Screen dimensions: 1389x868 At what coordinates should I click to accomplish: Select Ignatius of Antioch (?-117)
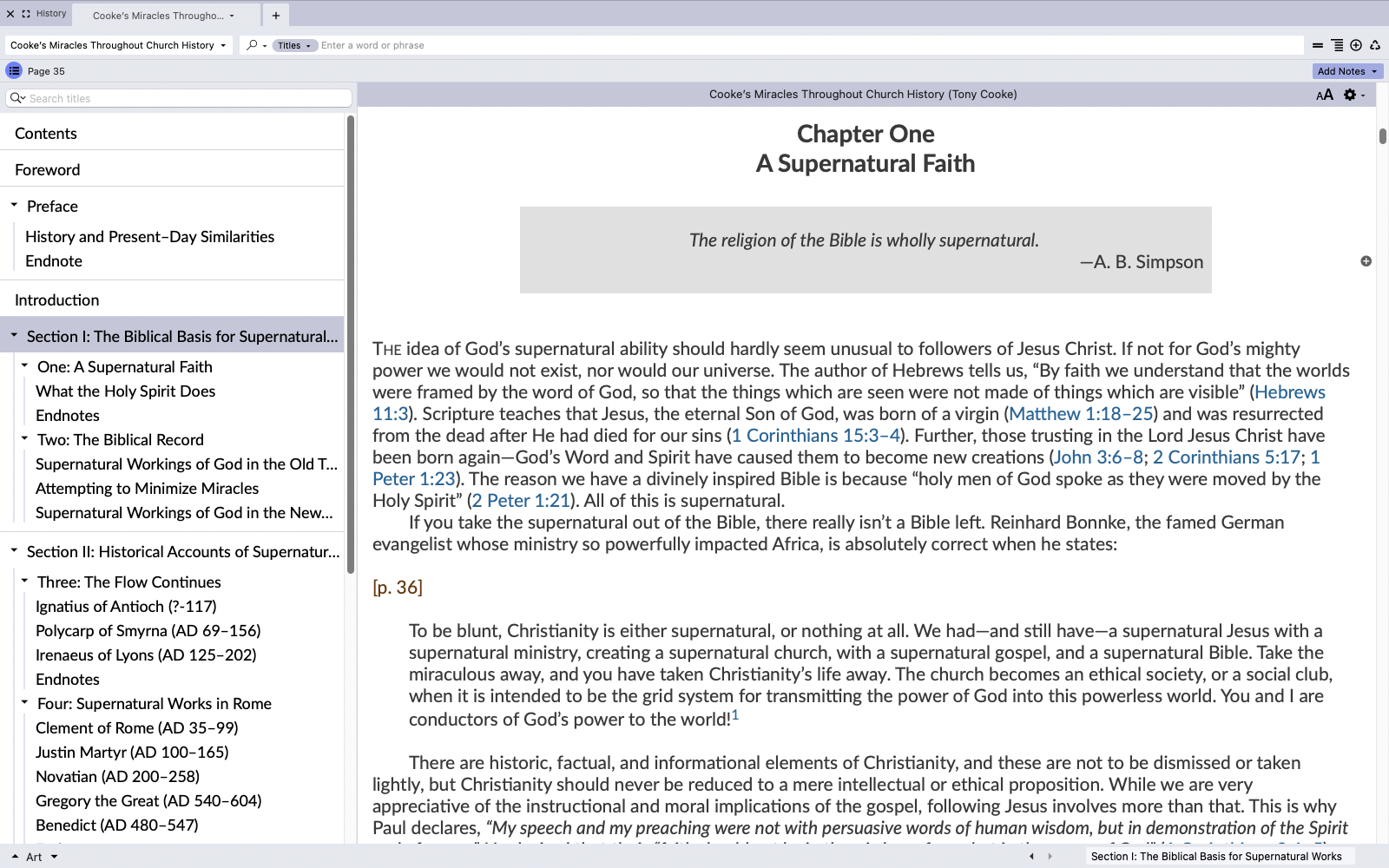(126, 607)
